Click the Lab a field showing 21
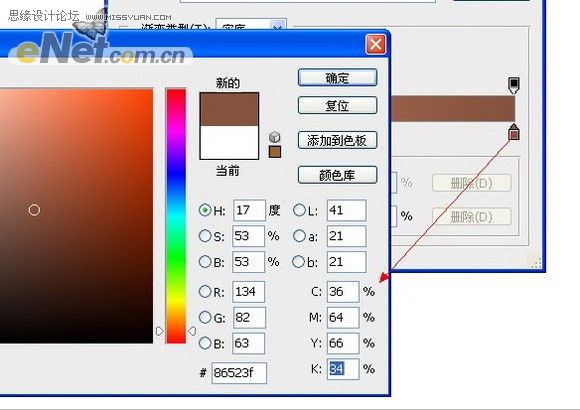580x410 pixels. pyautogui.click(x=347, y=236)
